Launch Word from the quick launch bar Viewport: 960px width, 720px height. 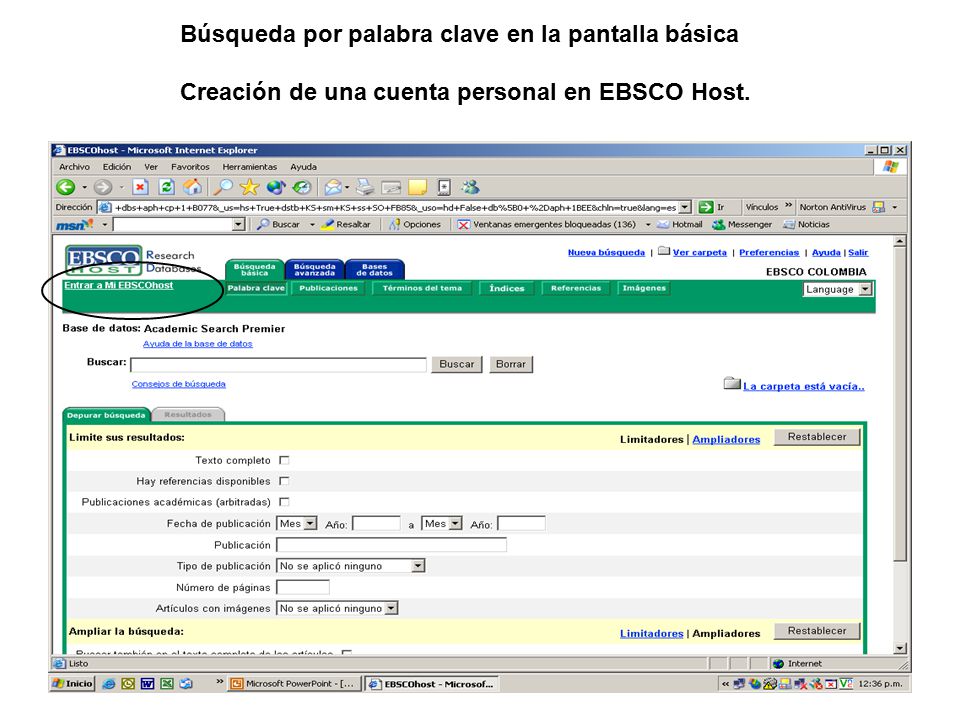point(148,684)
